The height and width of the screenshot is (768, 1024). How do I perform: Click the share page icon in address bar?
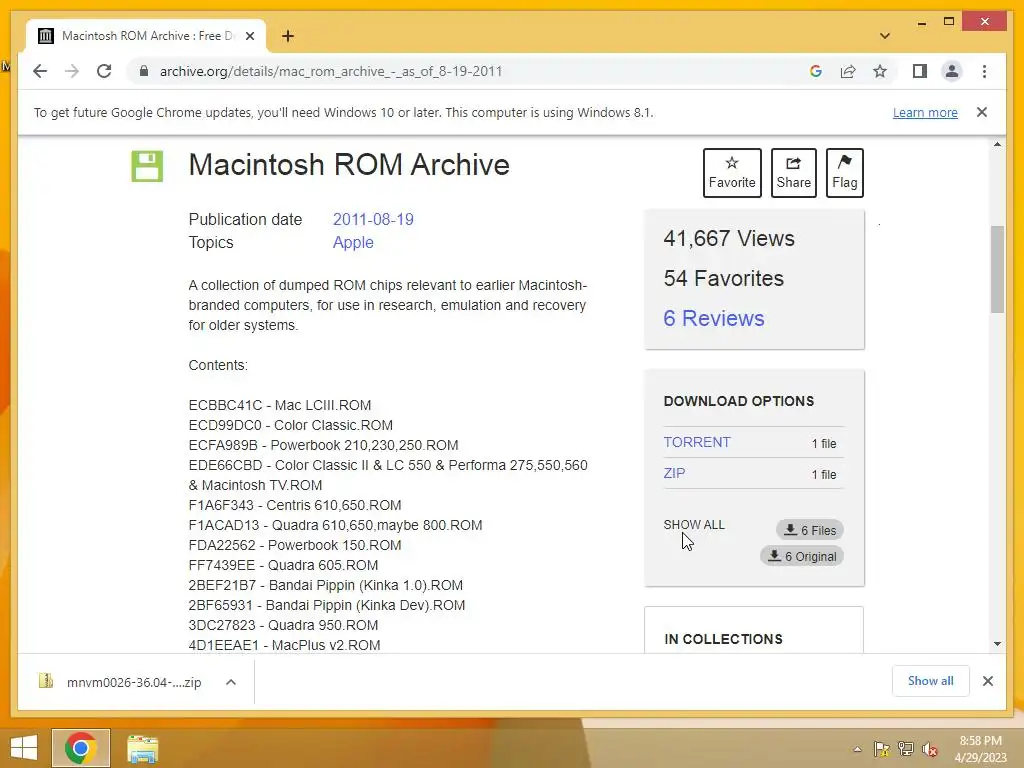(848, 71)
